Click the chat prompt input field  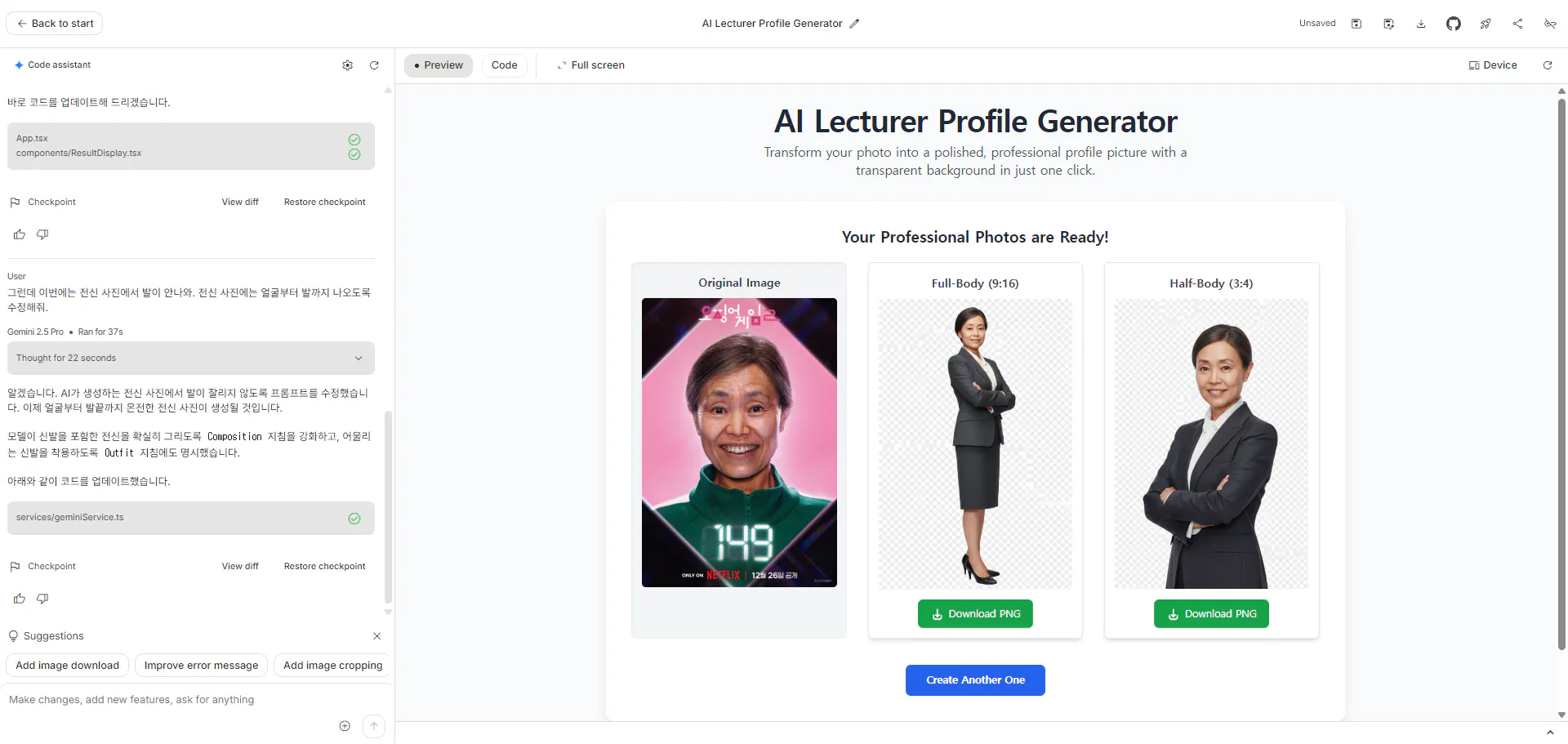click(171, 700)
